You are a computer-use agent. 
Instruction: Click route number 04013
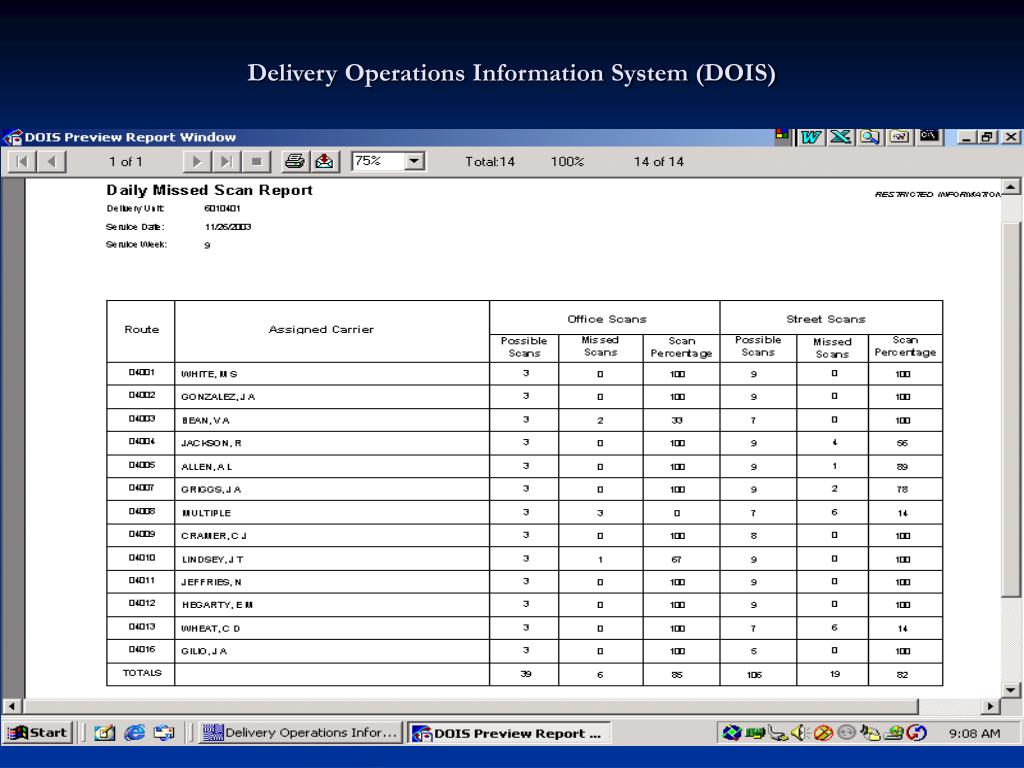coord(142,627)
